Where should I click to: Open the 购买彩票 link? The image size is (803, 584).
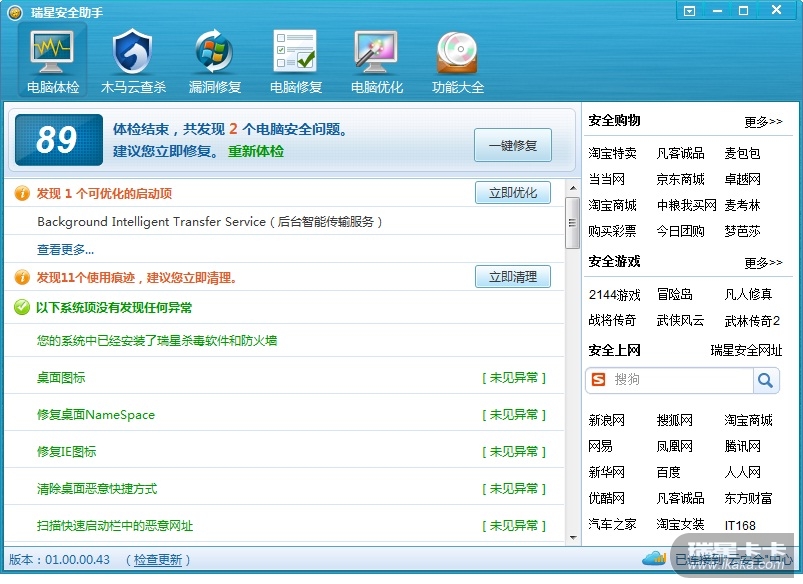pyautogui.click(x=612, y=232)
